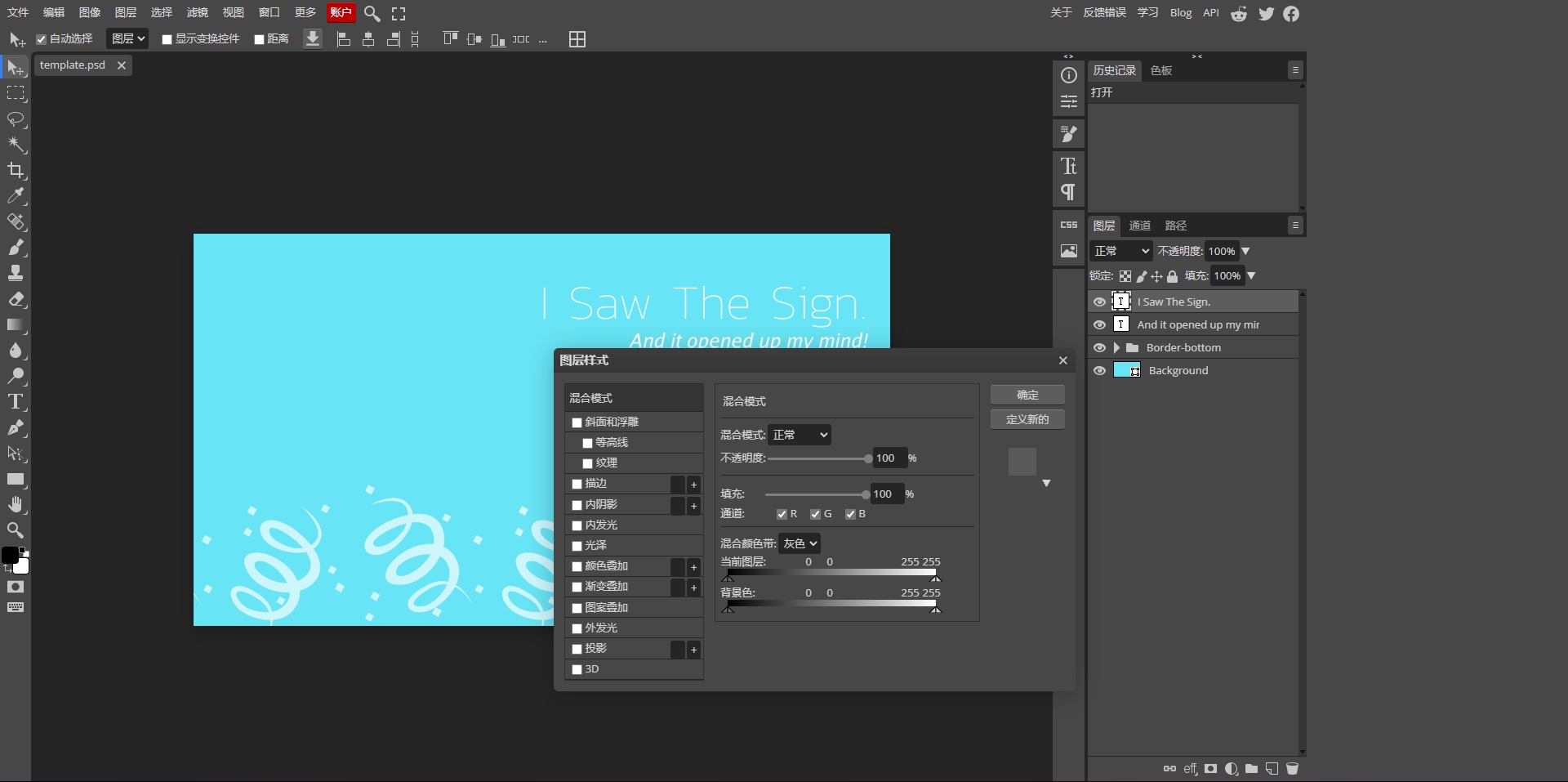Image resolution: width=1568 pixels, height=782 pixels.
Task: Select the Pen tool
Action: [x=16, y=427]
